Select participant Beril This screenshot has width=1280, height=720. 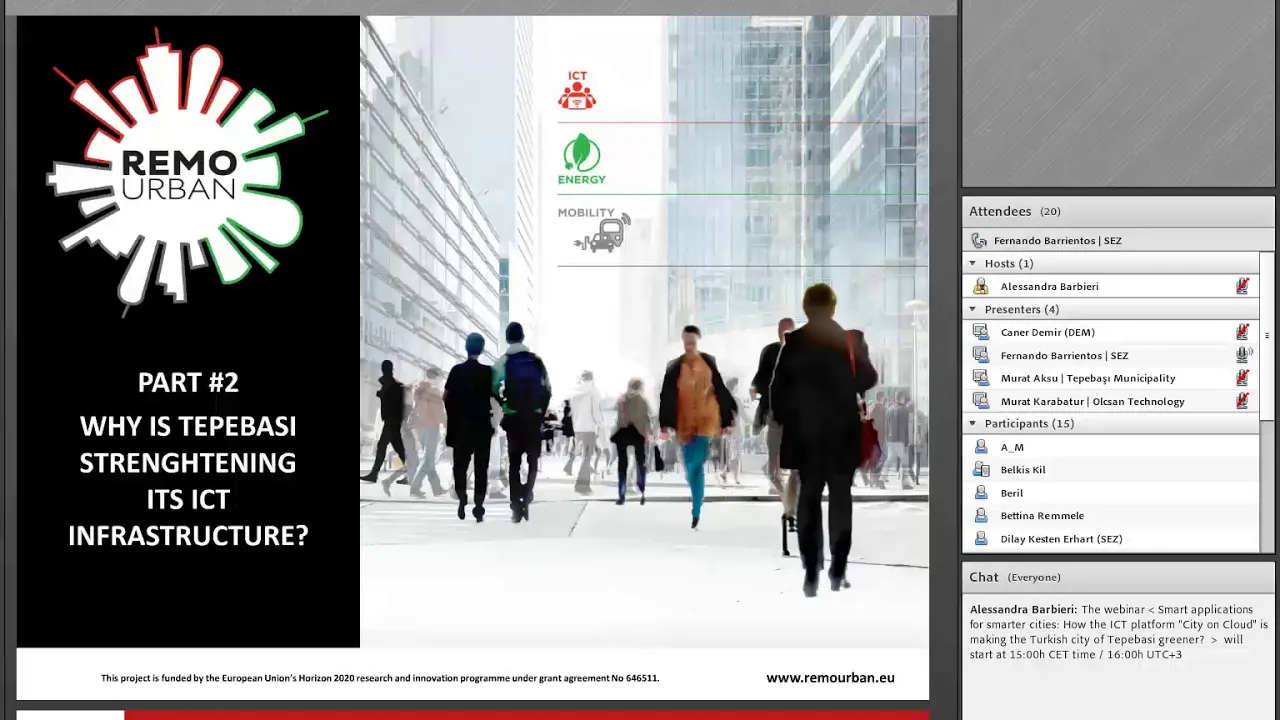1012,493
